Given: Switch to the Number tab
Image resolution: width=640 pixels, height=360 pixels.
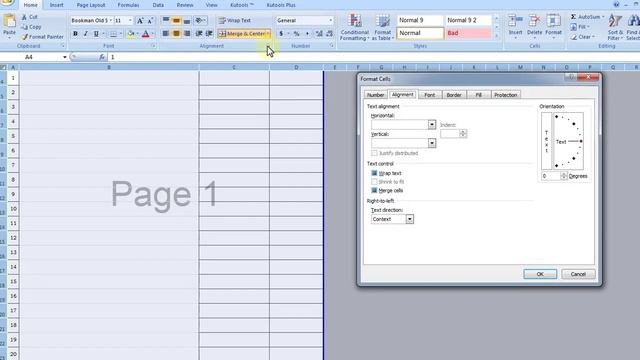Looking at the screenshot, I should [375, 95].
